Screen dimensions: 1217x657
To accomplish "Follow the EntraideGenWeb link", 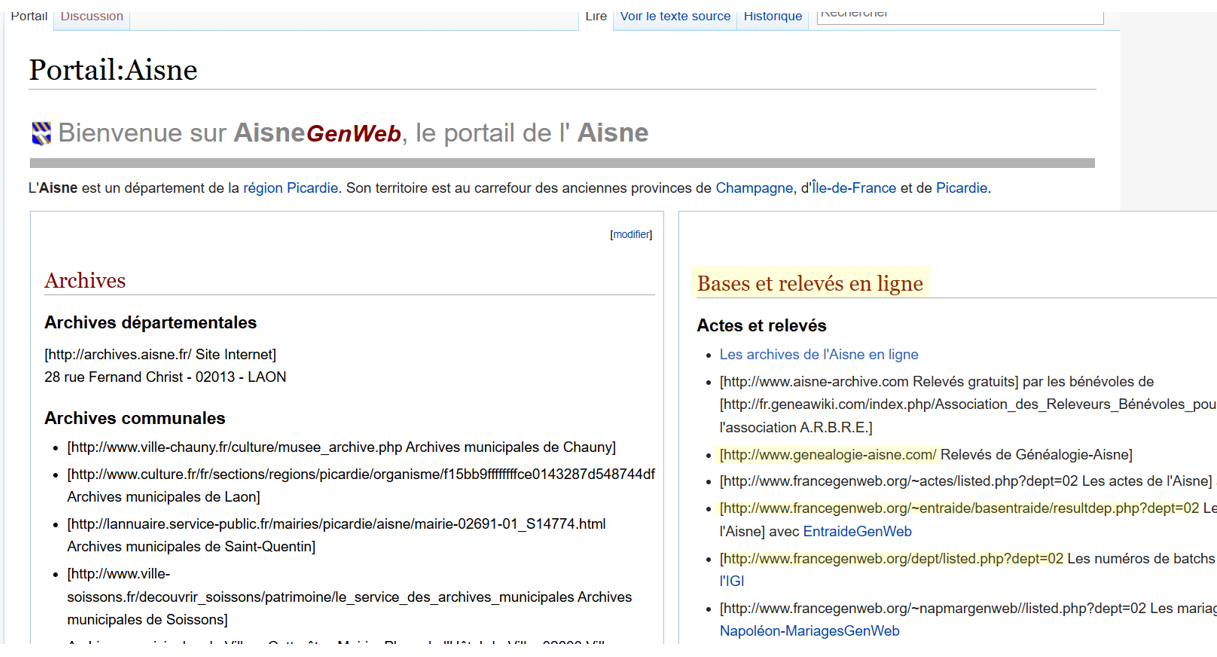I will click(857, 531).
